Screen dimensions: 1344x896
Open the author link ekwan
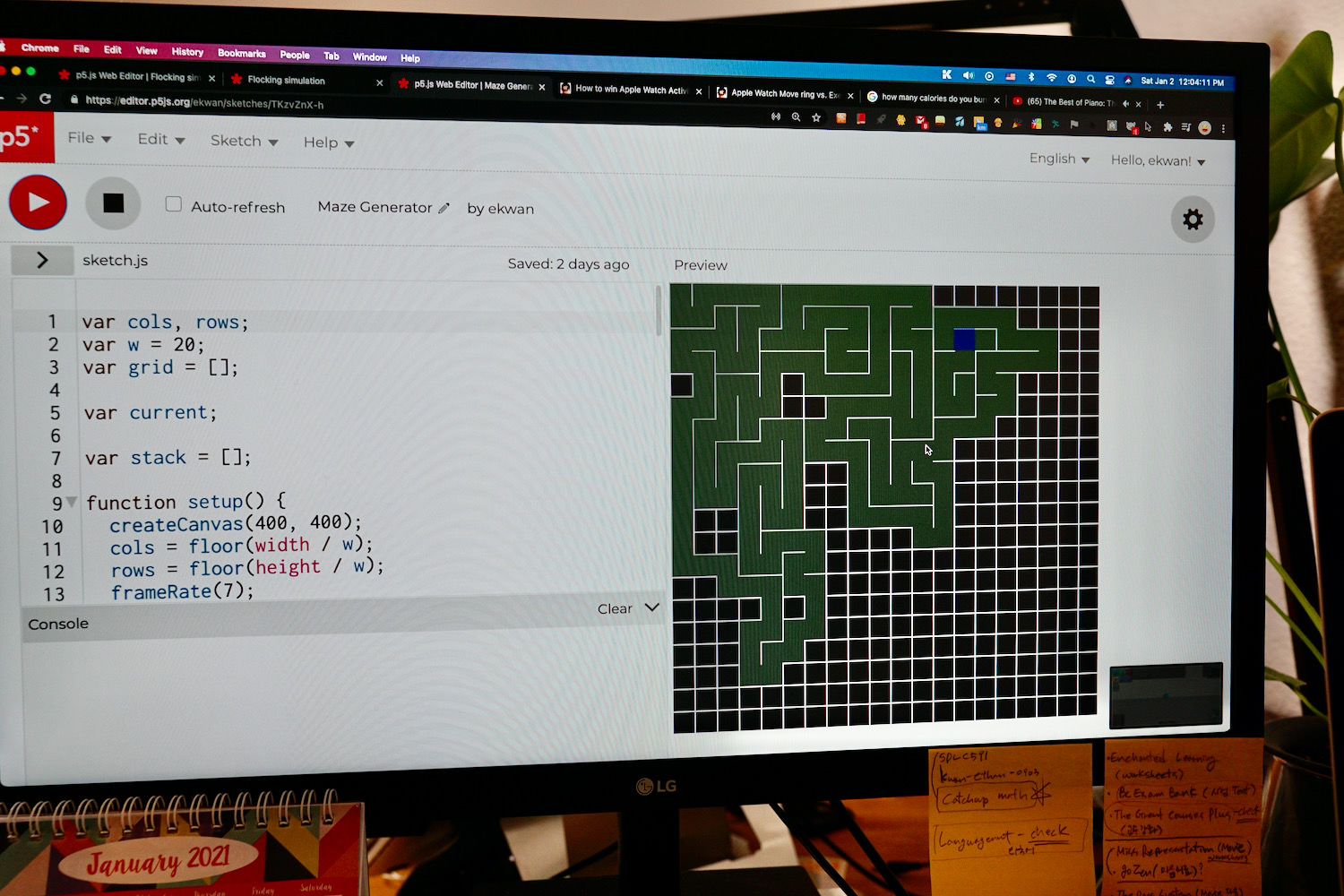[x=512, y=209]
